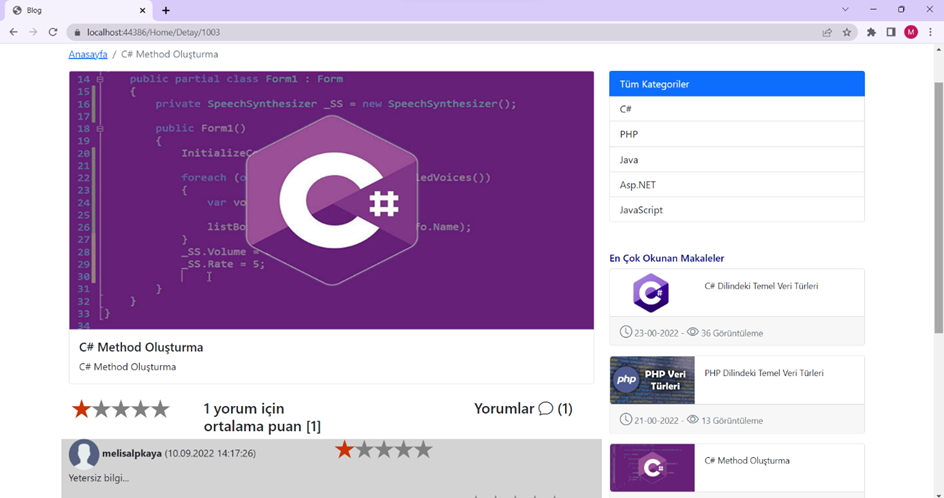This screenshot has width=944, height=498.
Task: Select the PHP category
Action: pos(737,134)
